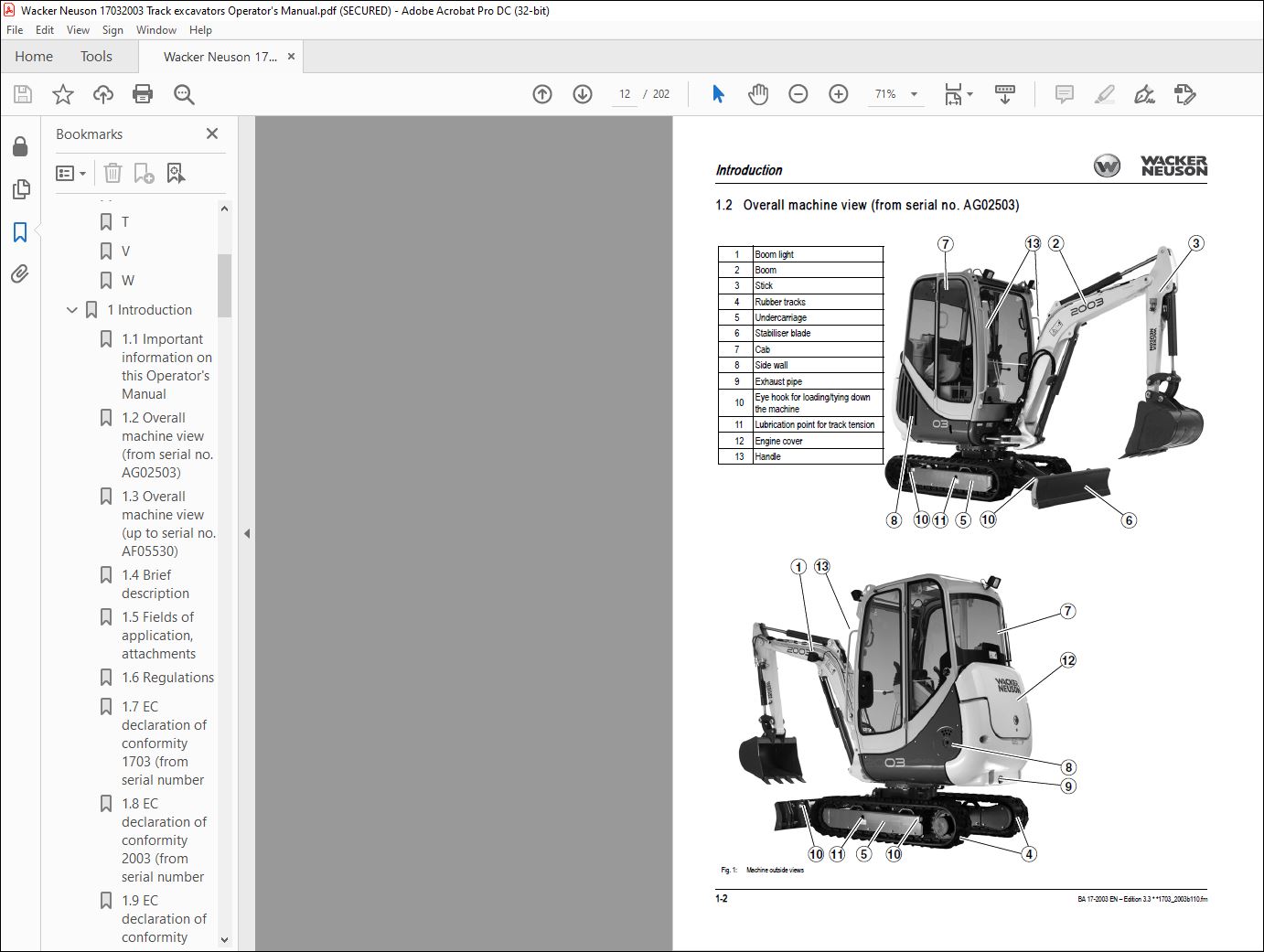This screenshot has height=952, width=1264.
Task: Add a comment sticky note
Action: (x=1065, y=94)
